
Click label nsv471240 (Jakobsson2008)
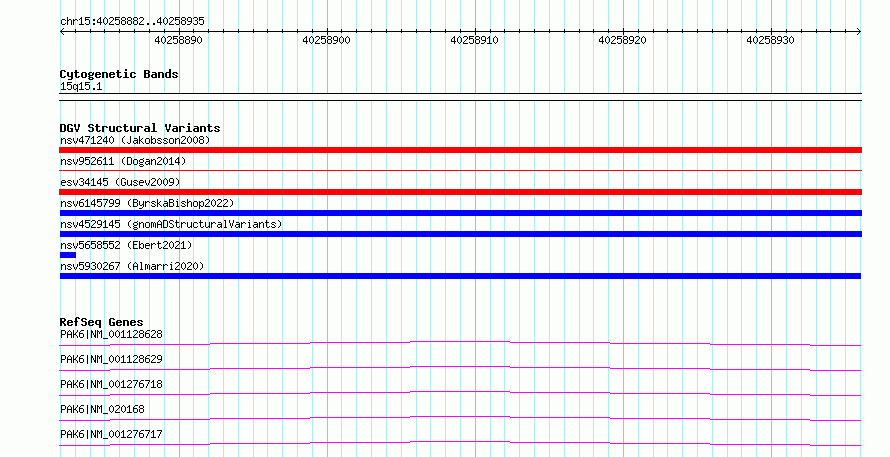(x=135, y=140)
